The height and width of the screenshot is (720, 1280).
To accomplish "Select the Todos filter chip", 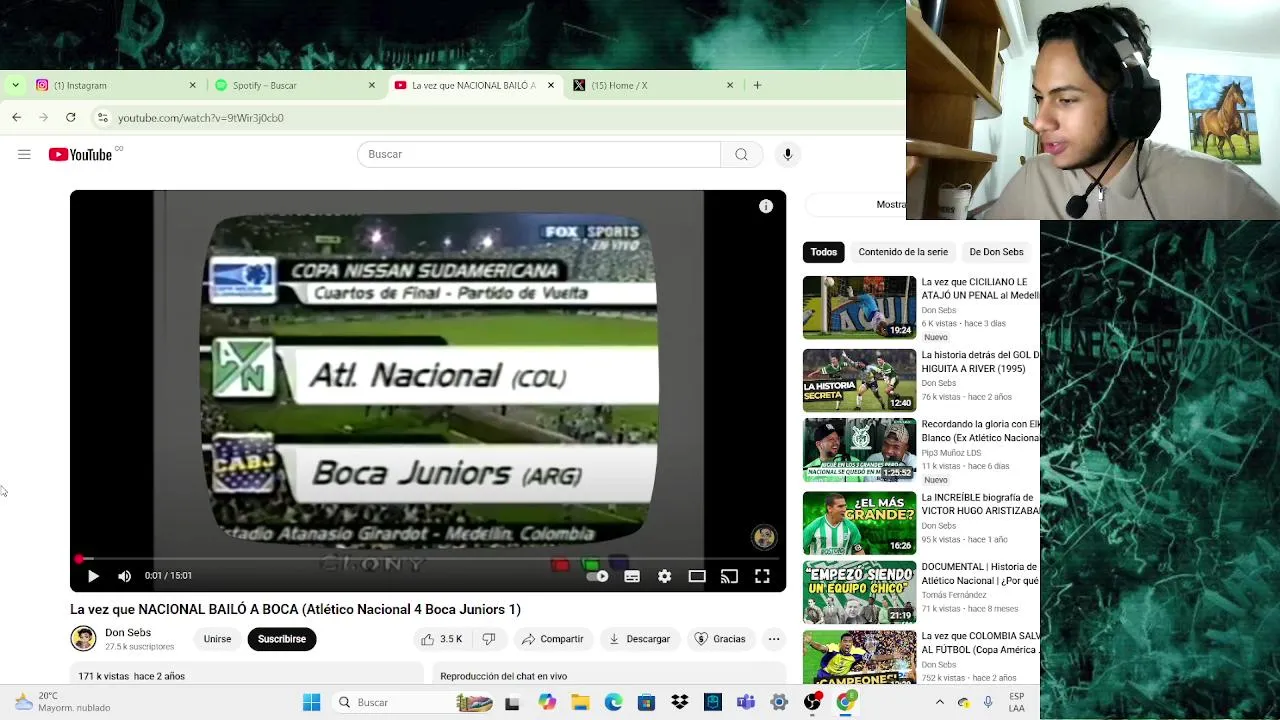I will coord(824,252).
